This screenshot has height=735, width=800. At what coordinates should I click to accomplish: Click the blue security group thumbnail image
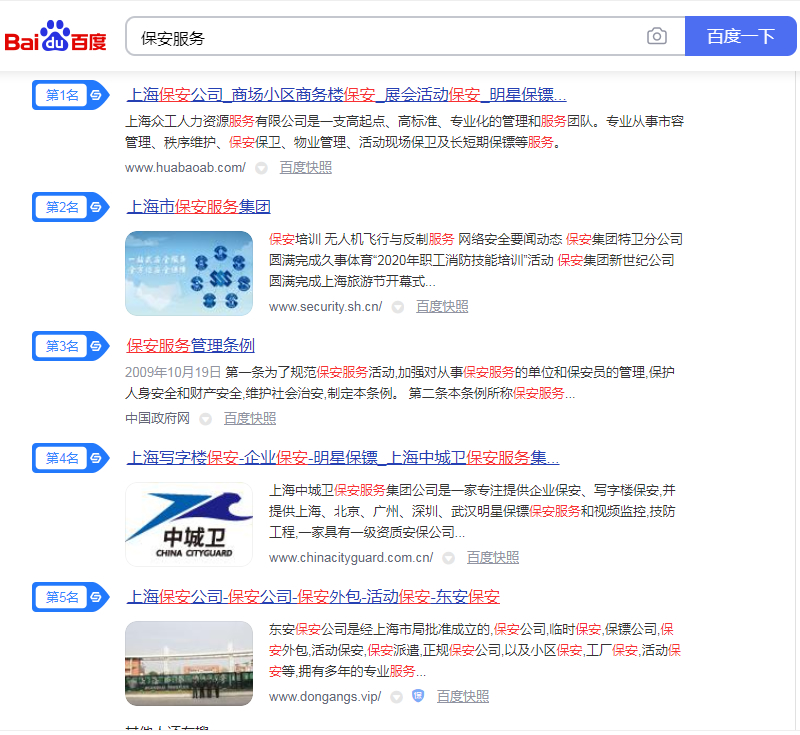click(189, 274)
